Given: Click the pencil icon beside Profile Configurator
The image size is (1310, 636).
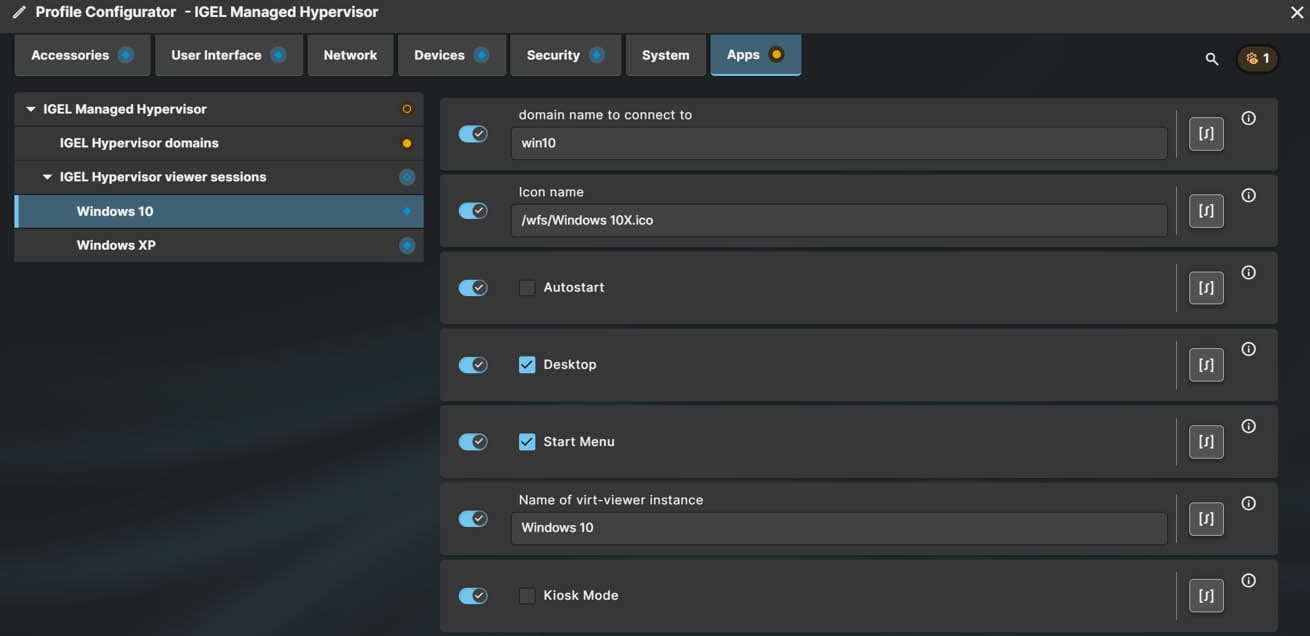Looking at the screenshot, I should [19, 13].
